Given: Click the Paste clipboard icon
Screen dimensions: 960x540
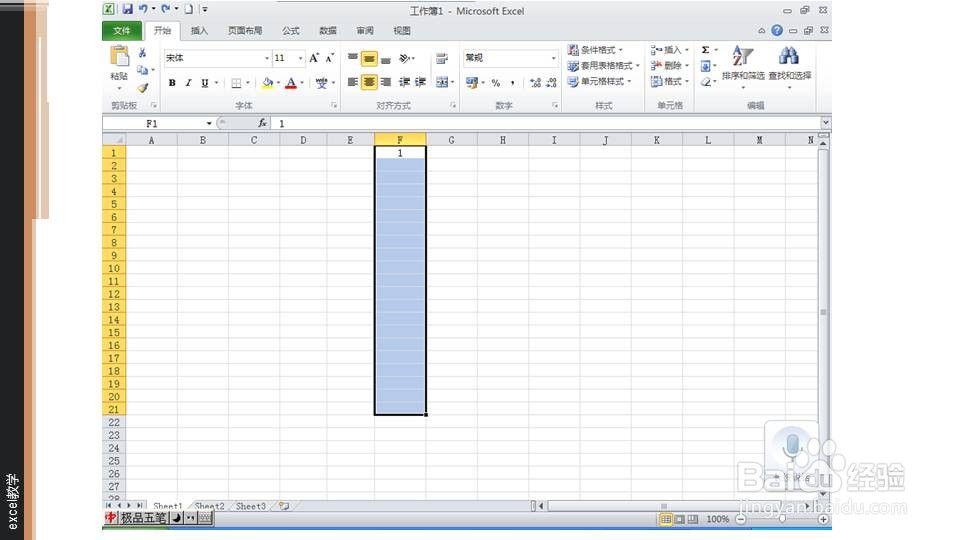Looking at the screenshot, I should click(x=119, y=56).
